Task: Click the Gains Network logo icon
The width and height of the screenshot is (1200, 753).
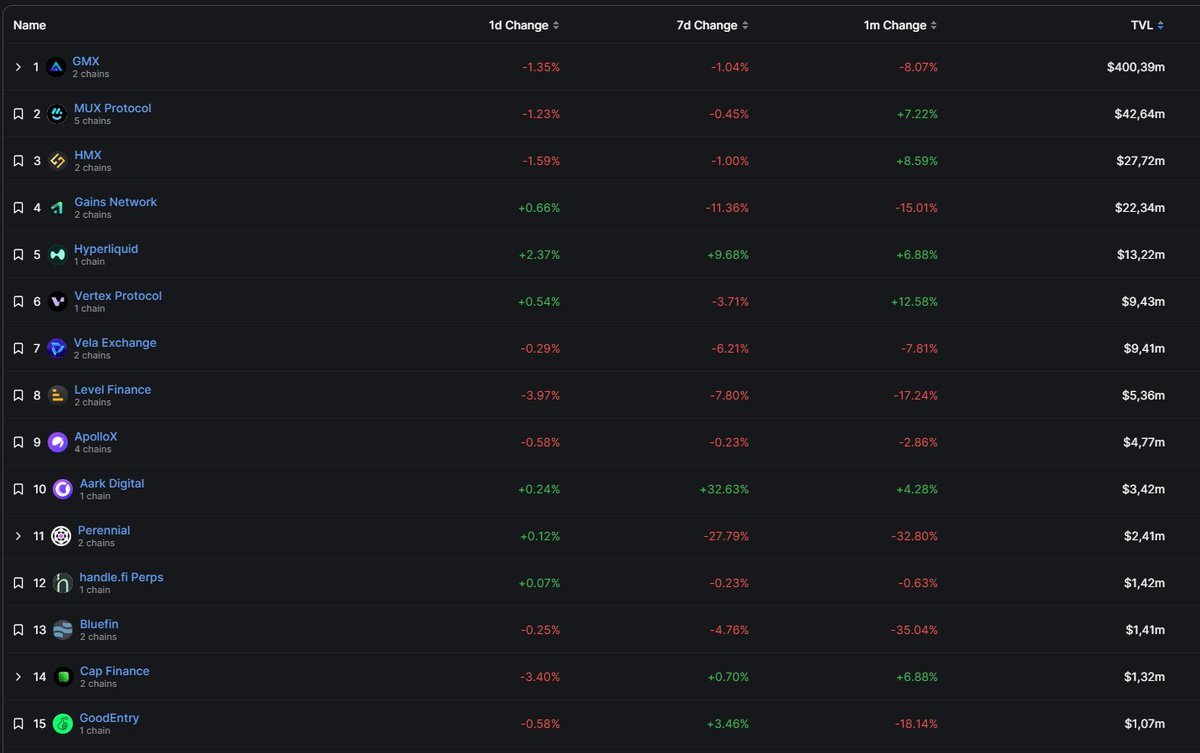Action: click(x=57, y=208)
